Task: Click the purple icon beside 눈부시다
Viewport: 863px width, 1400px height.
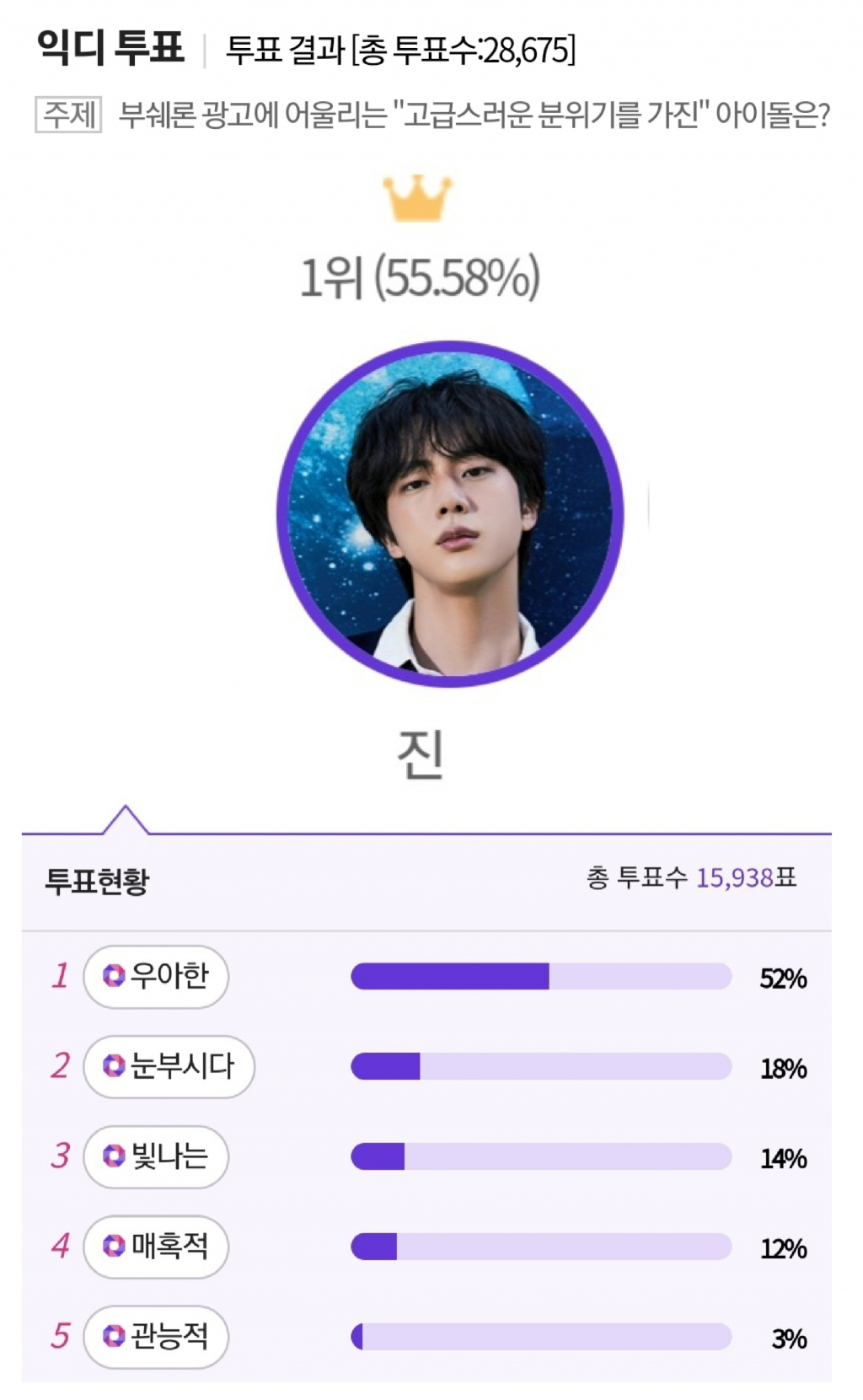Action: [114, 1066]
